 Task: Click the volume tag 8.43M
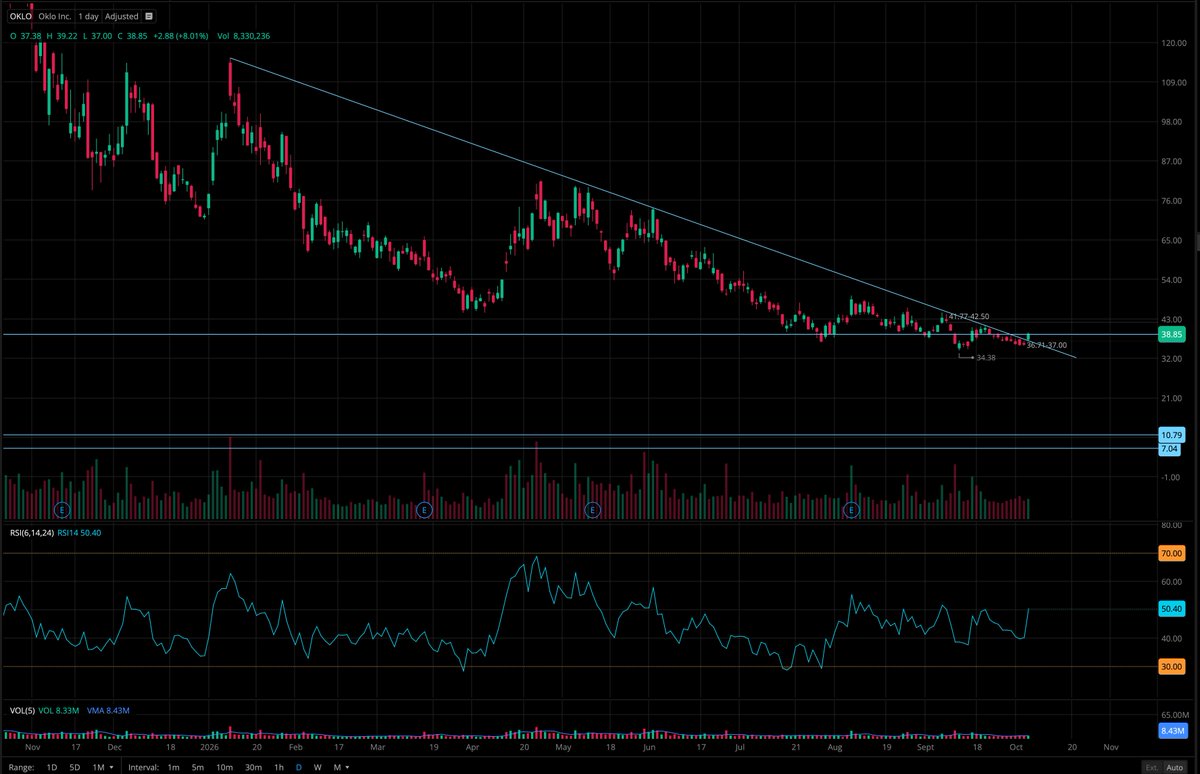click(1172, 731)
